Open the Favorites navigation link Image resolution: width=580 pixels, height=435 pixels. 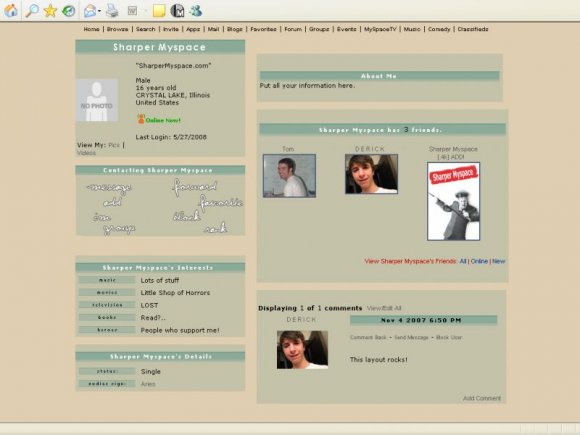263,29
